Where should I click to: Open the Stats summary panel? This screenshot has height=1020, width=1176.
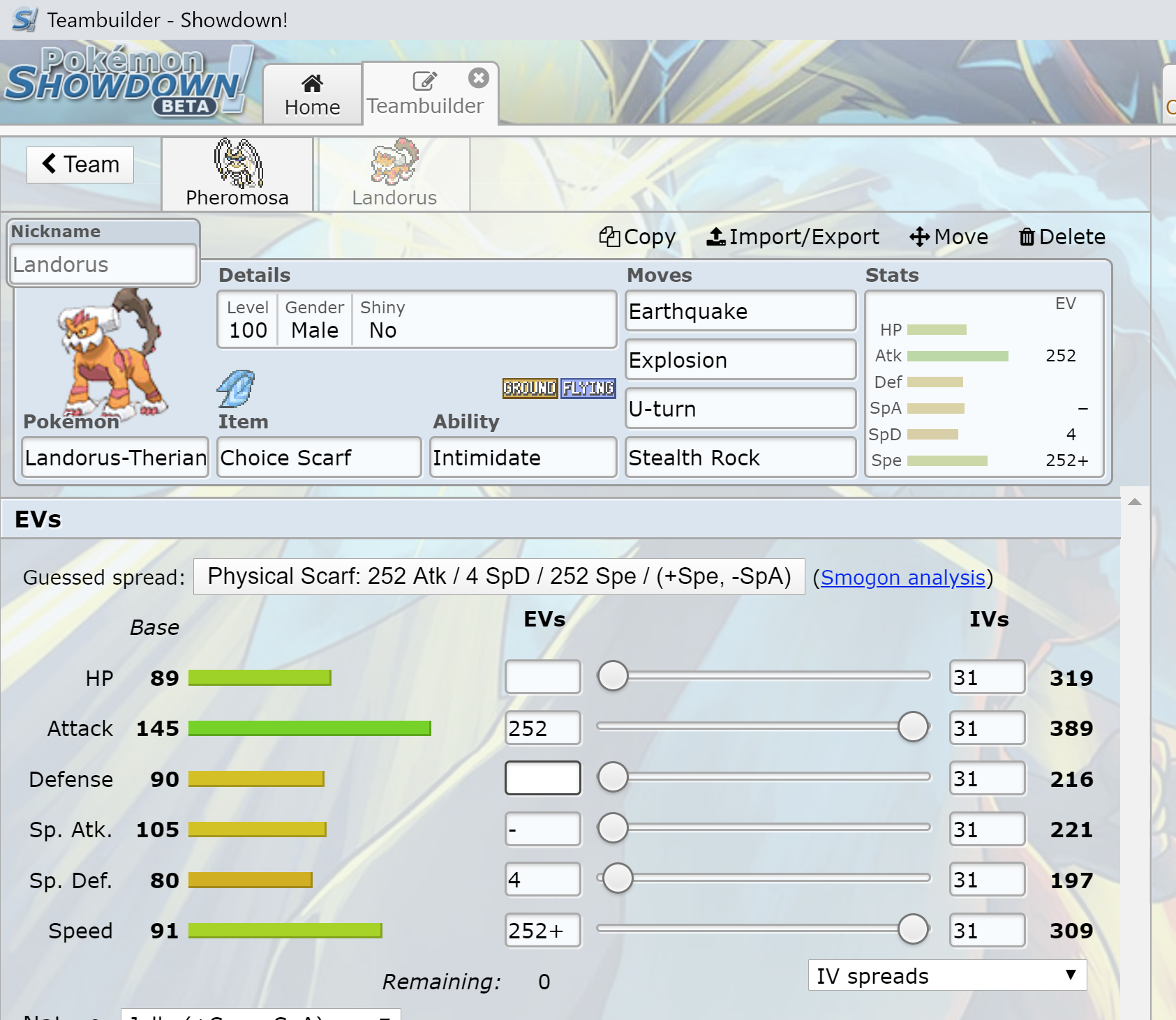[984, 384]
